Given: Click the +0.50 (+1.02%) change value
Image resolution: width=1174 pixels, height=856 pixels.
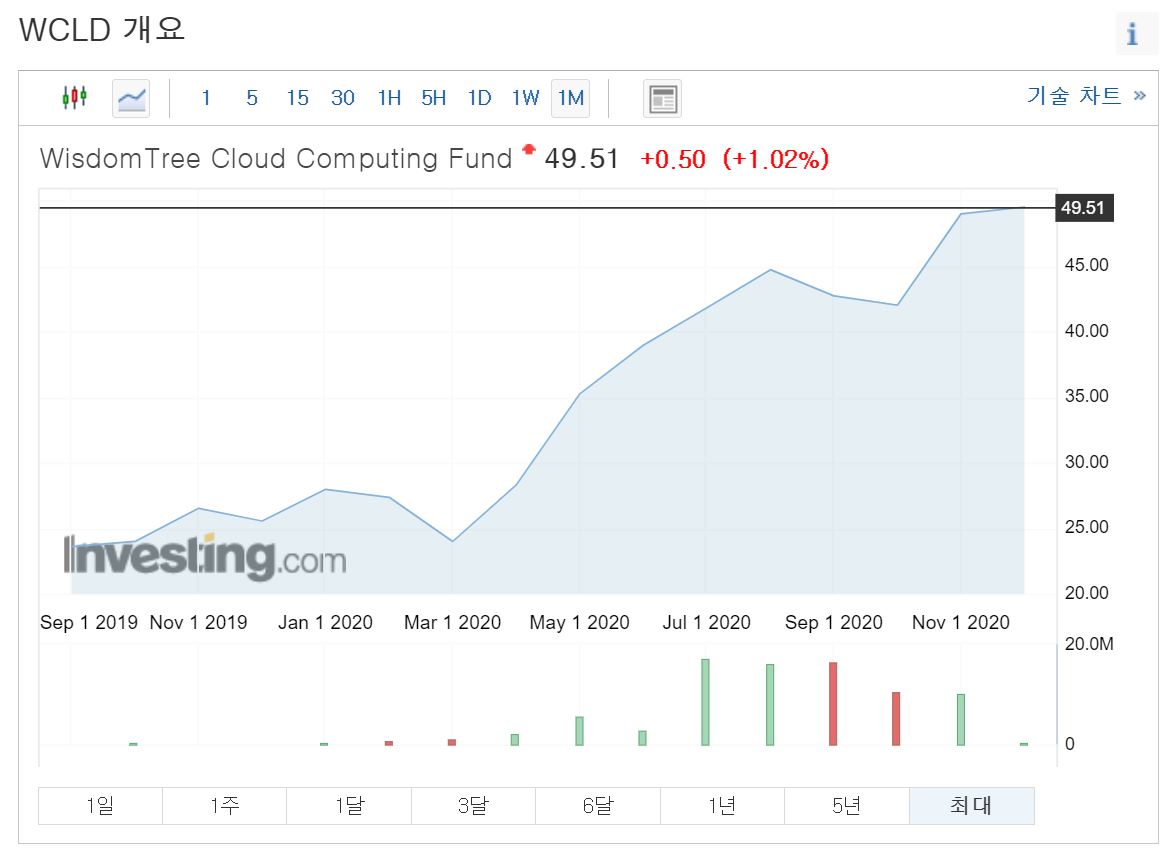Looking at the screenshot, I should pyautogui.click(x=734, y=159).
